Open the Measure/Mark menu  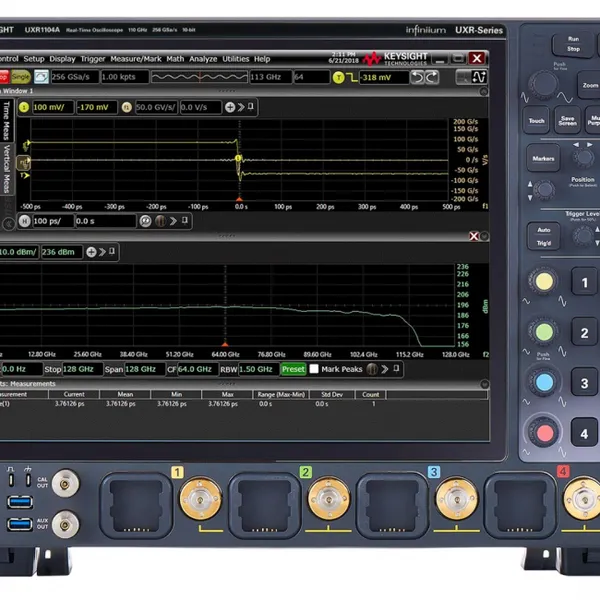point(136,59)
